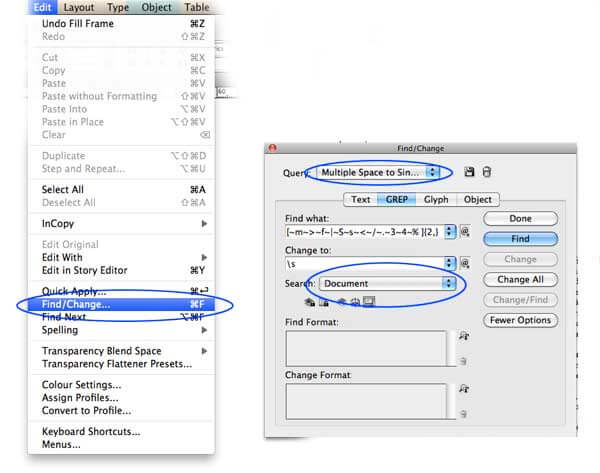
Task: Toggle Include Locked Stories search option
Action: [x=324, y=302]
